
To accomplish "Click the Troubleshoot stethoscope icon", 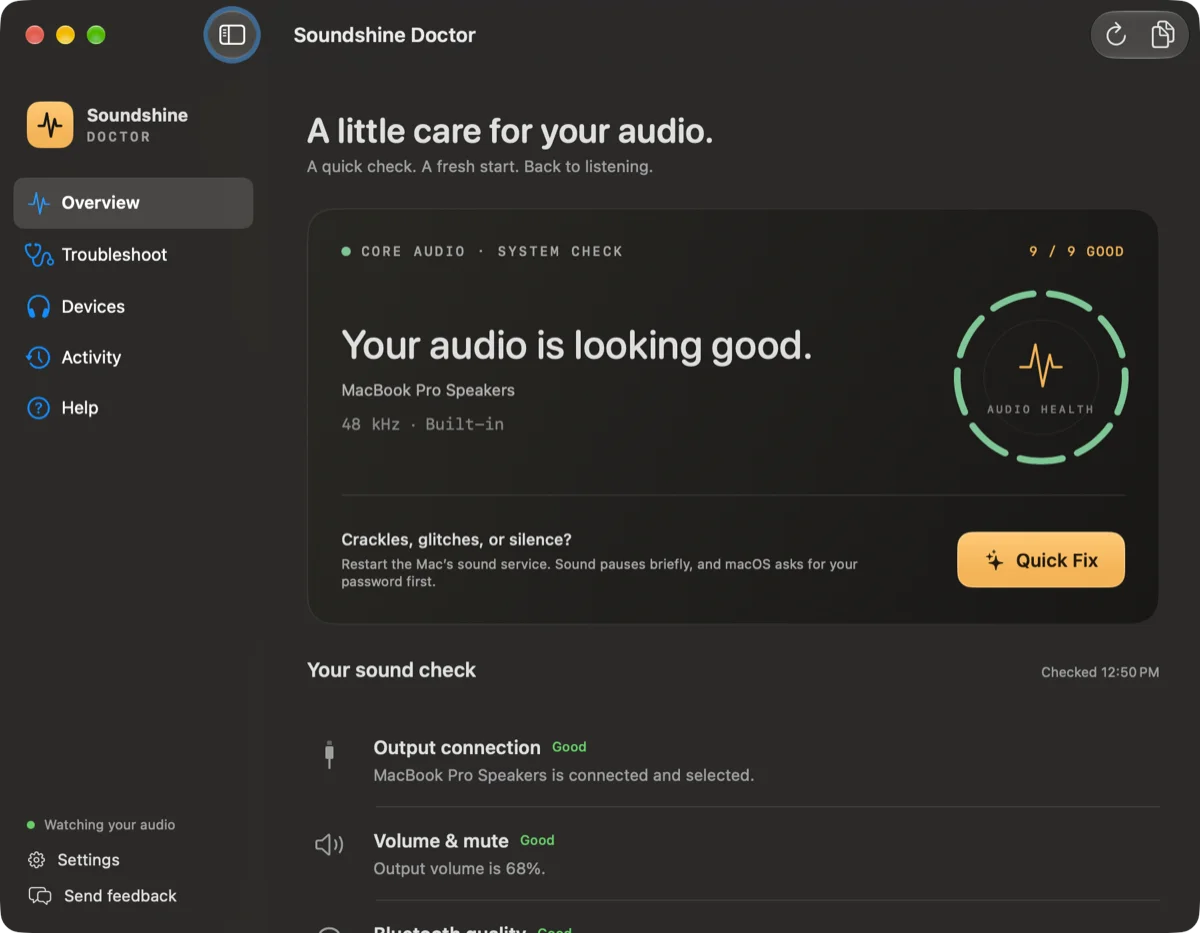I will 39,255.
